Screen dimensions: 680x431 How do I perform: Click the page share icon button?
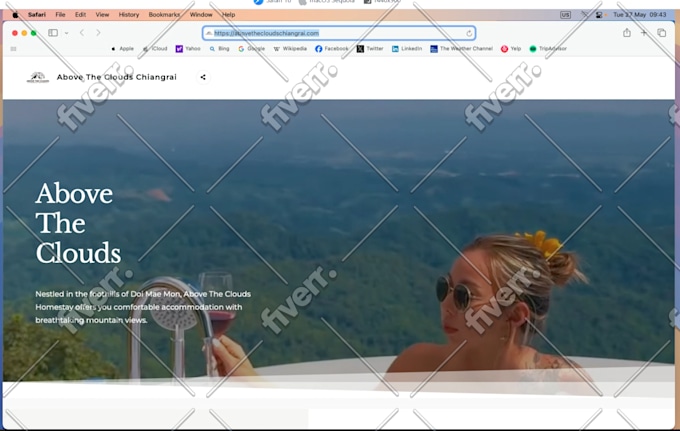[x=203, y=77]
